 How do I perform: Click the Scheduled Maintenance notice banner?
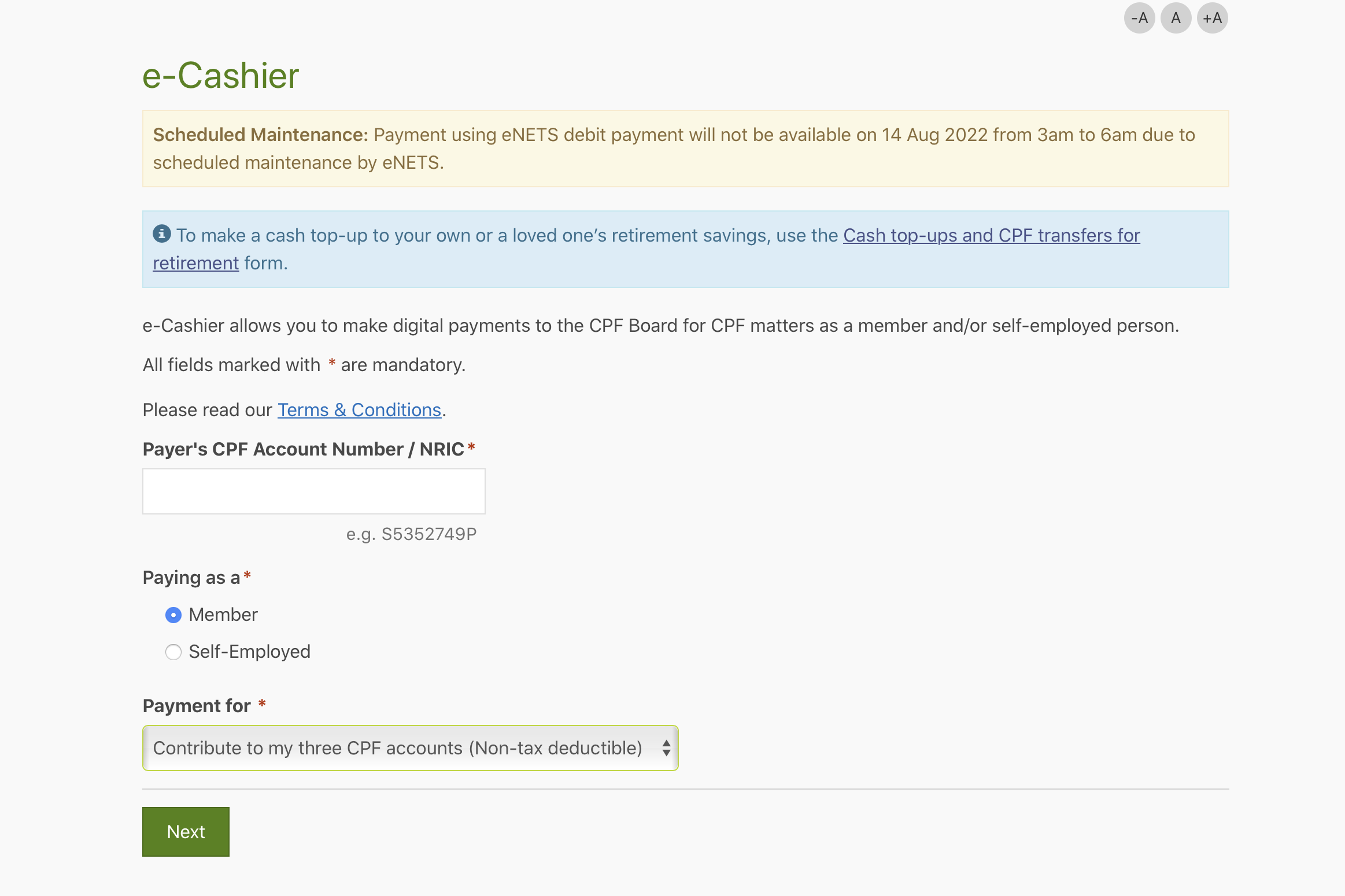click(685, 149)
